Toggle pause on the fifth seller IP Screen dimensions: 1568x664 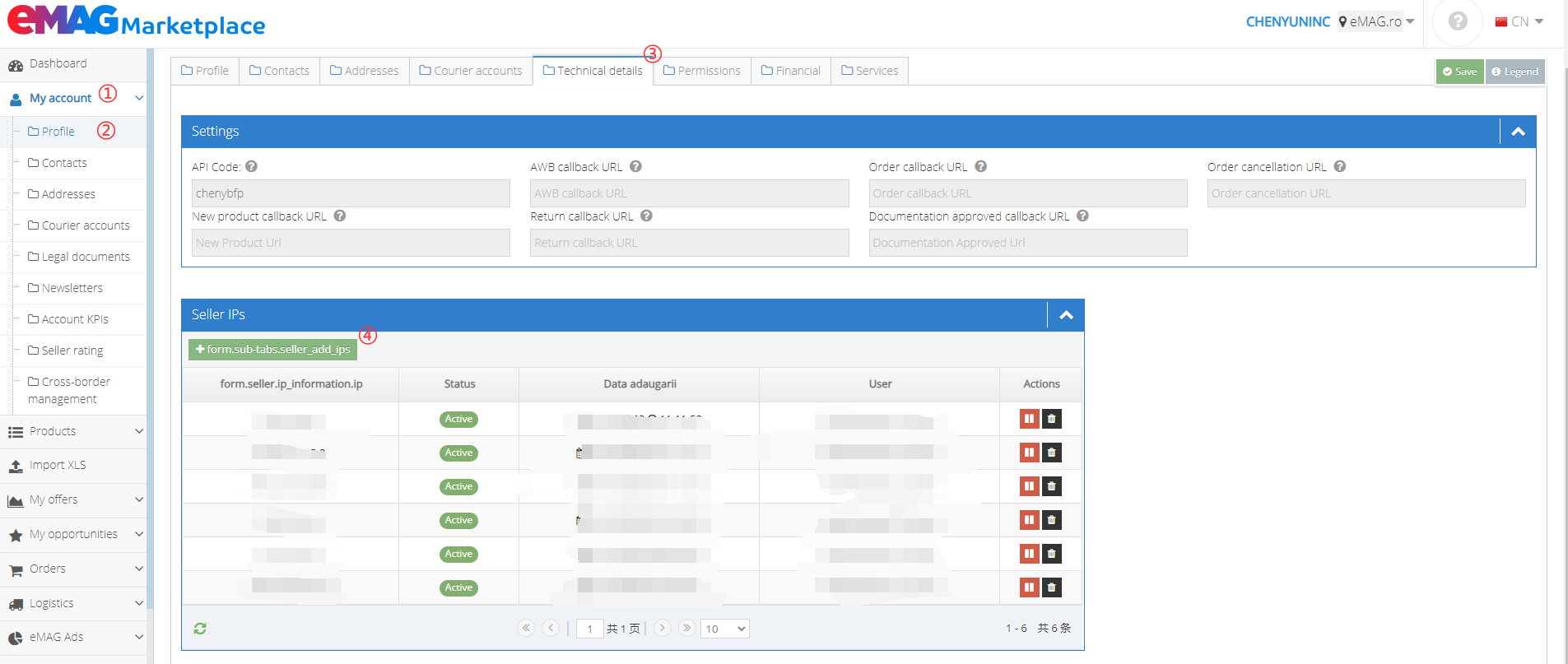pyautogui.click(x=1029, y=554)
